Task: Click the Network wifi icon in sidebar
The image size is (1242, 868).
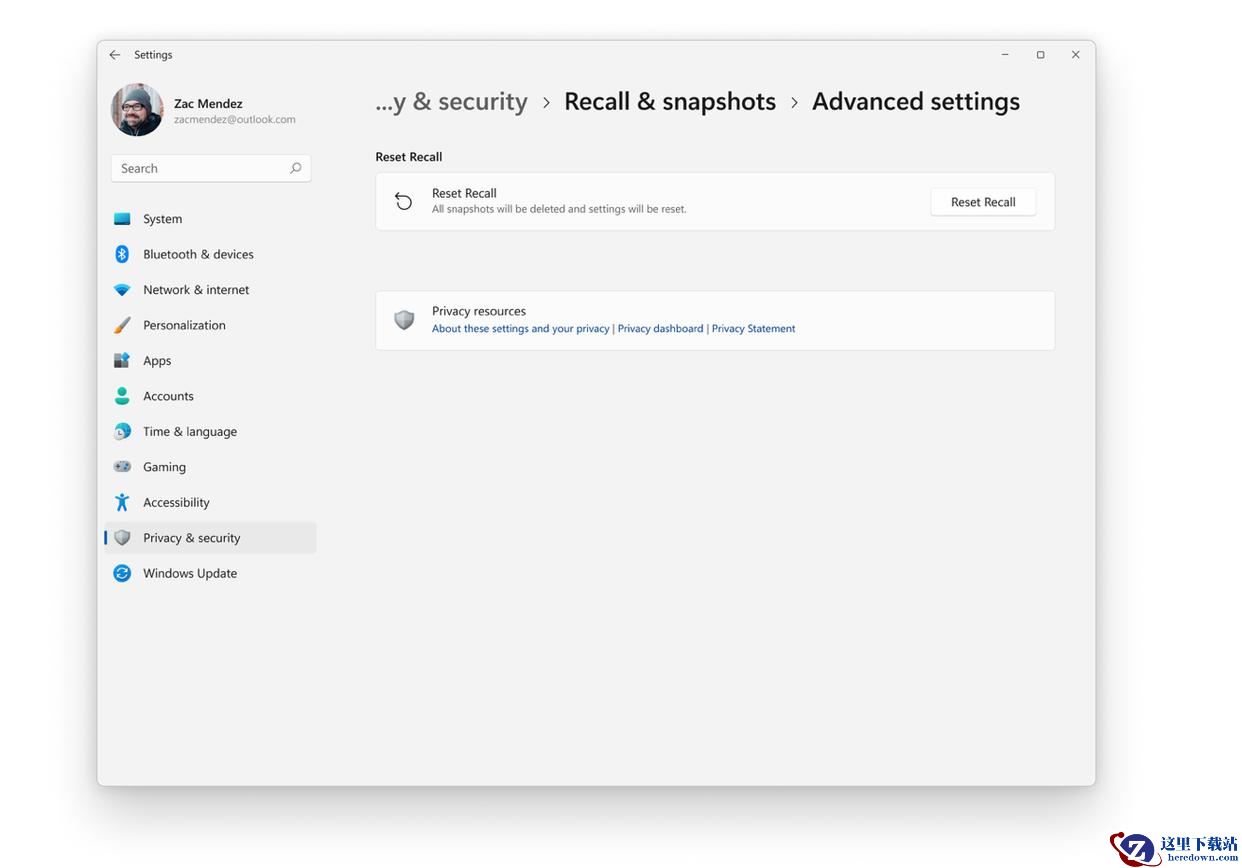Action: point(122,290)
